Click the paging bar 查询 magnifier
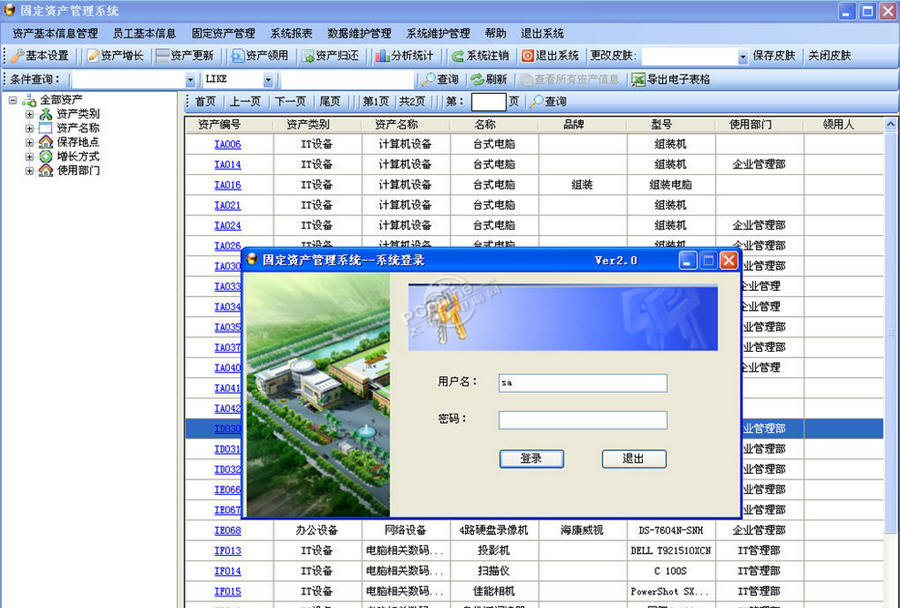The image size is (900, 608). (x=536, y=102)
